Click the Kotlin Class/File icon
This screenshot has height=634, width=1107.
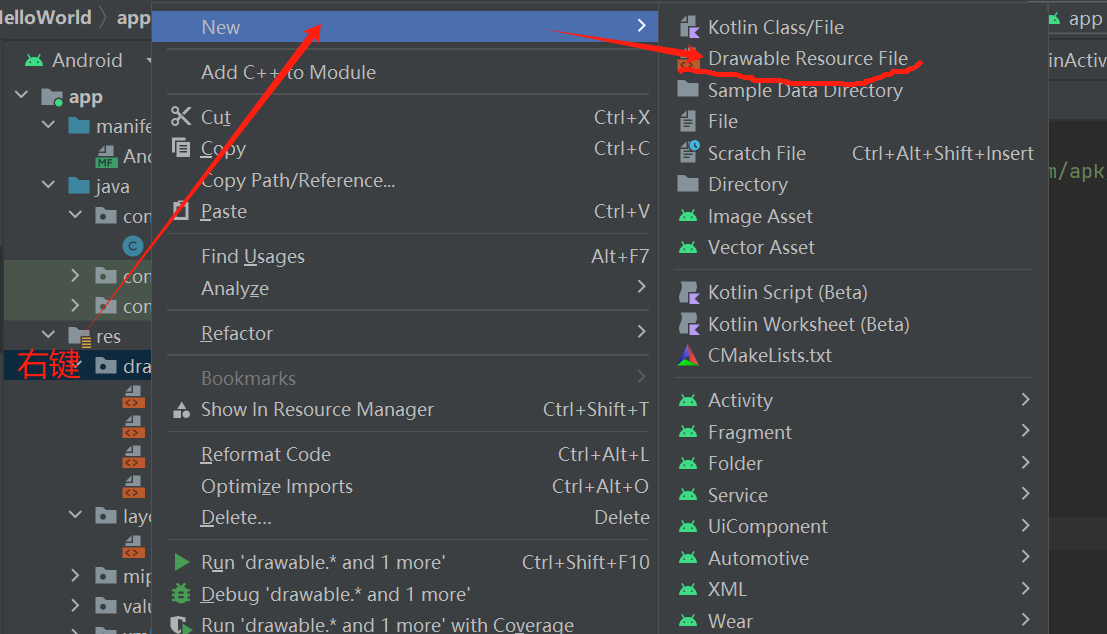(688, 28)
